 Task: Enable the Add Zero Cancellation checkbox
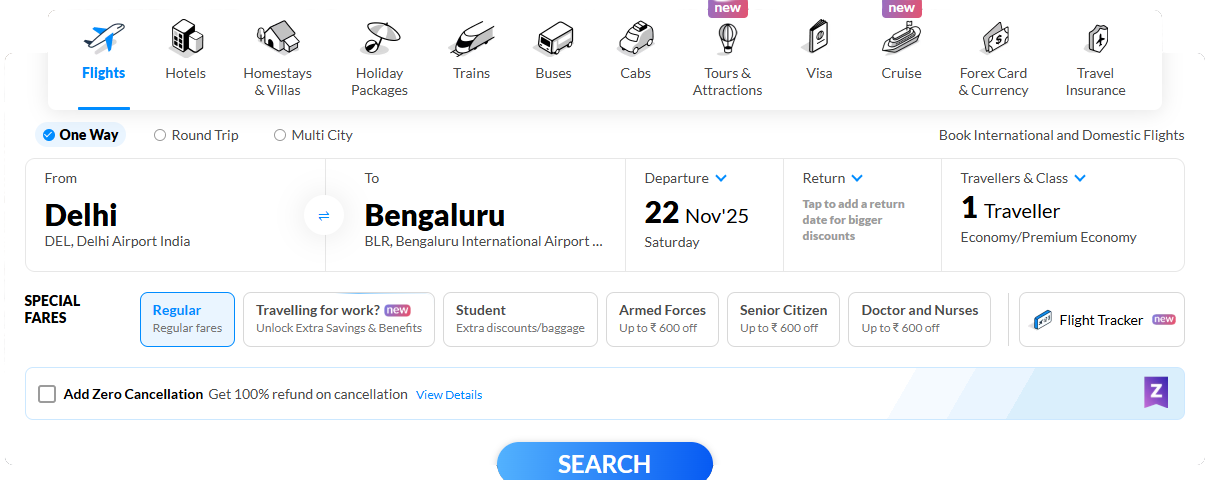(47, 394)
